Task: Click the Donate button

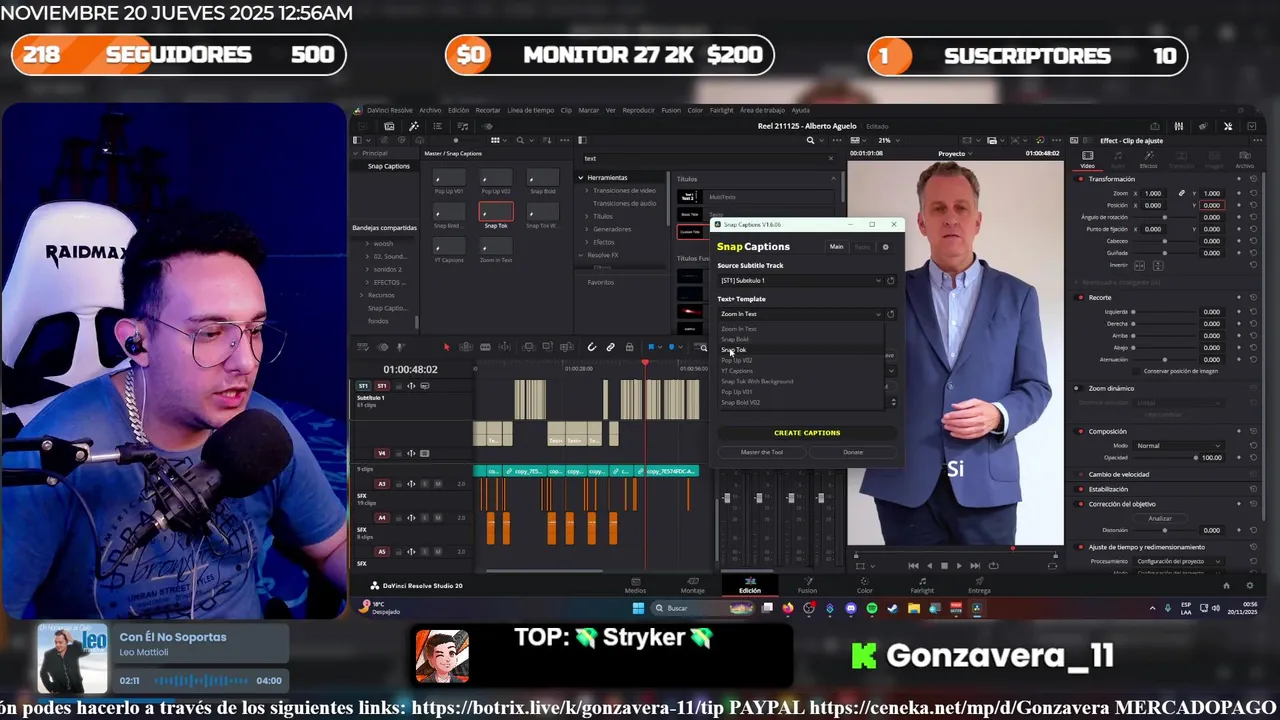Action: coord(853,452)
